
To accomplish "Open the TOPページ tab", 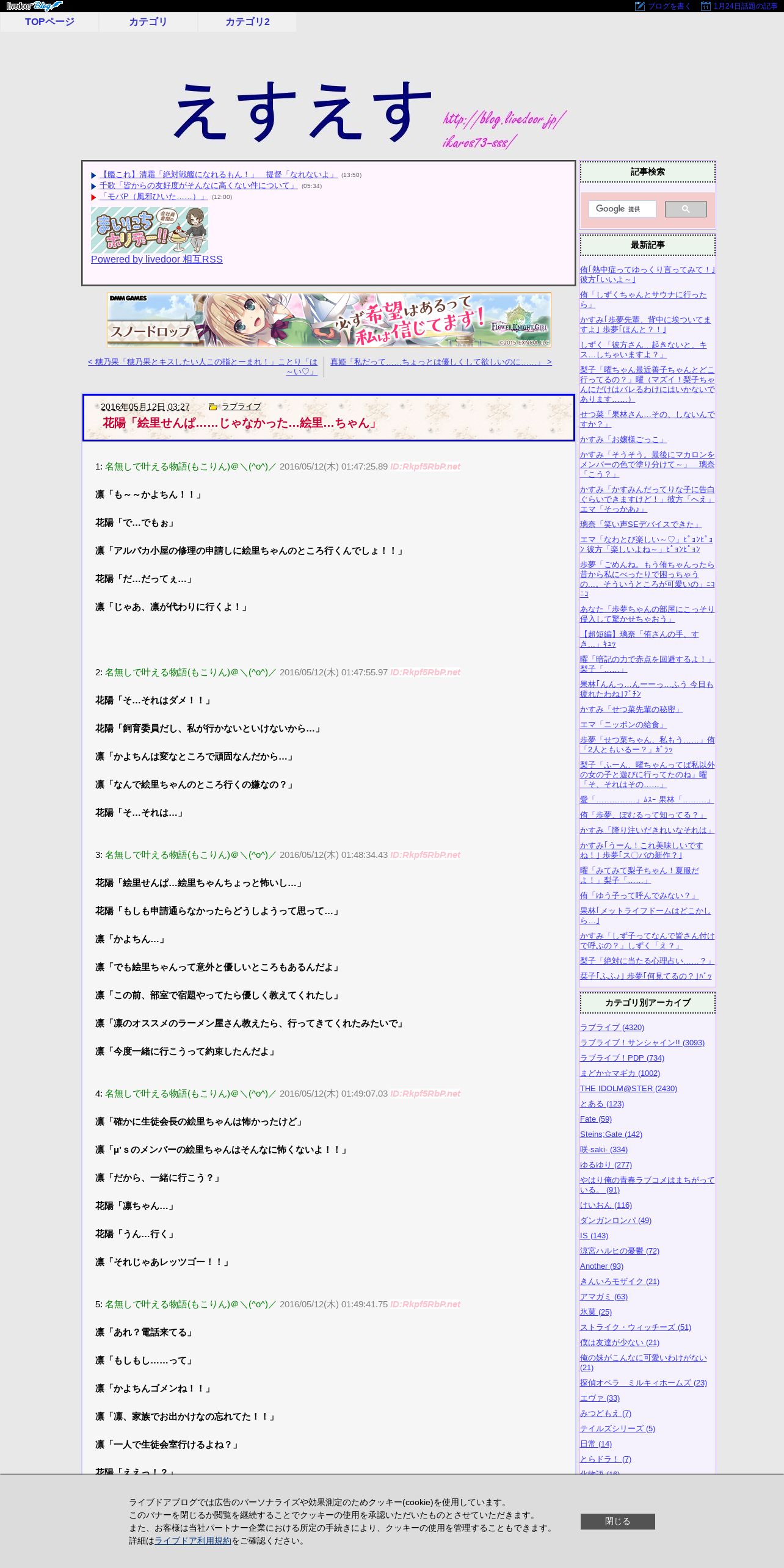I will (x=49, y=22).
